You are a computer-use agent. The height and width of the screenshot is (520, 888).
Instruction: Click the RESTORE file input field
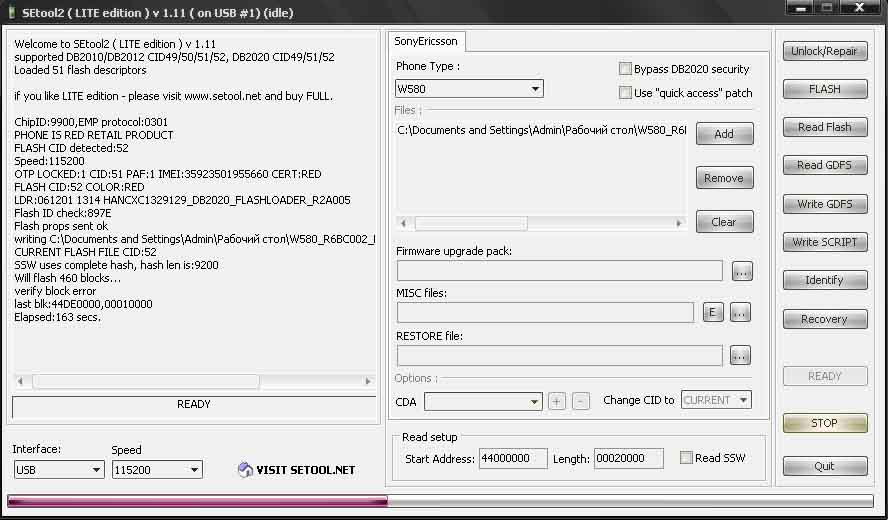coord(560,355)
